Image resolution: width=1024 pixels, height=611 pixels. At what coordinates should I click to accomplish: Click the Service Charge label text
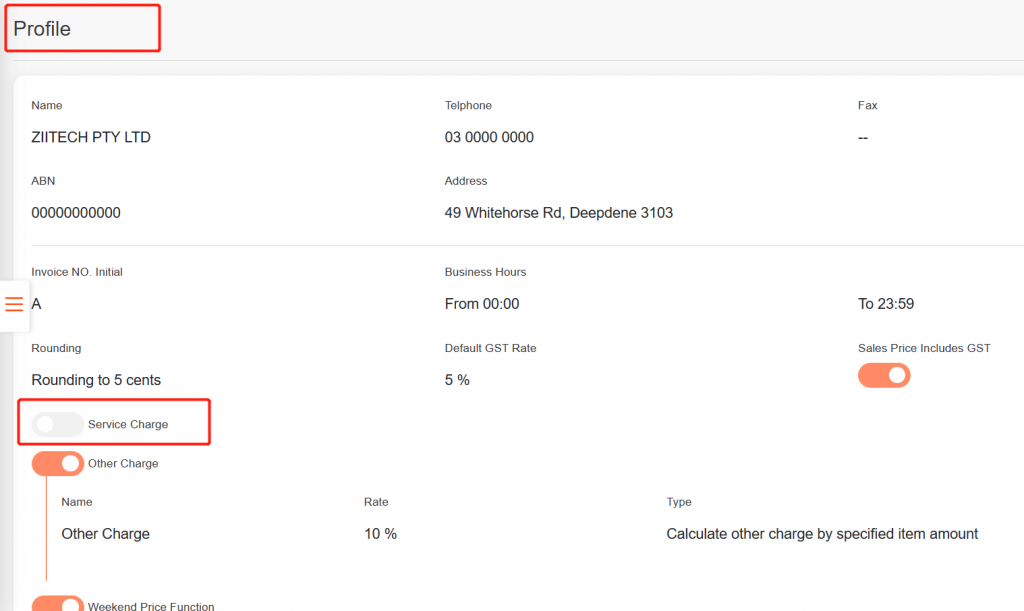(x=128, y=424)
